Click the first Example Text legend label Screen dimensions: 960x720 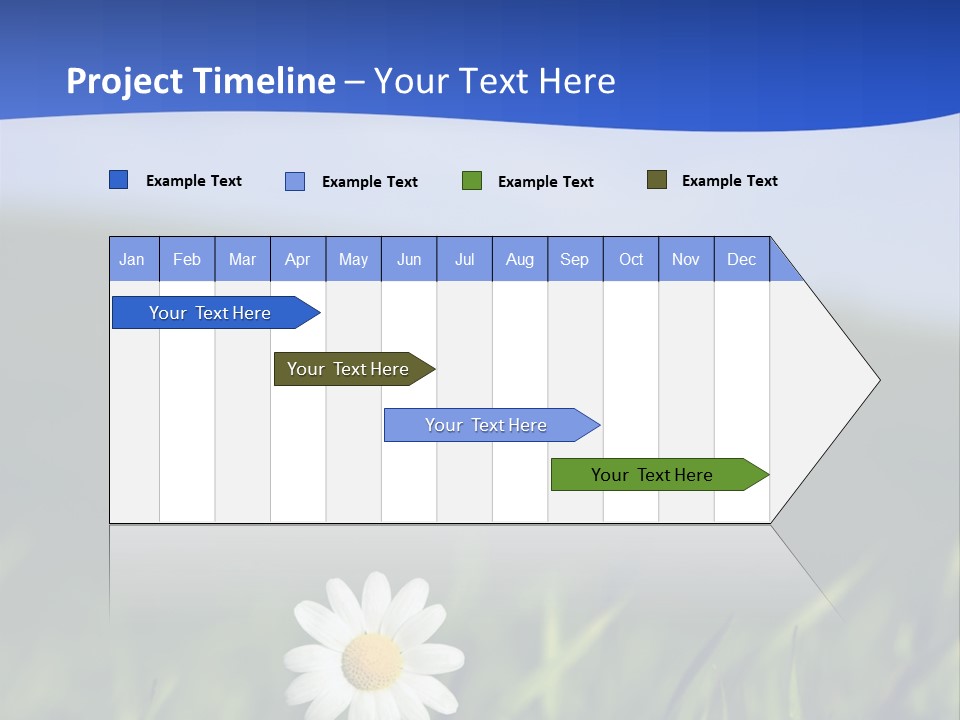point(194,181)
